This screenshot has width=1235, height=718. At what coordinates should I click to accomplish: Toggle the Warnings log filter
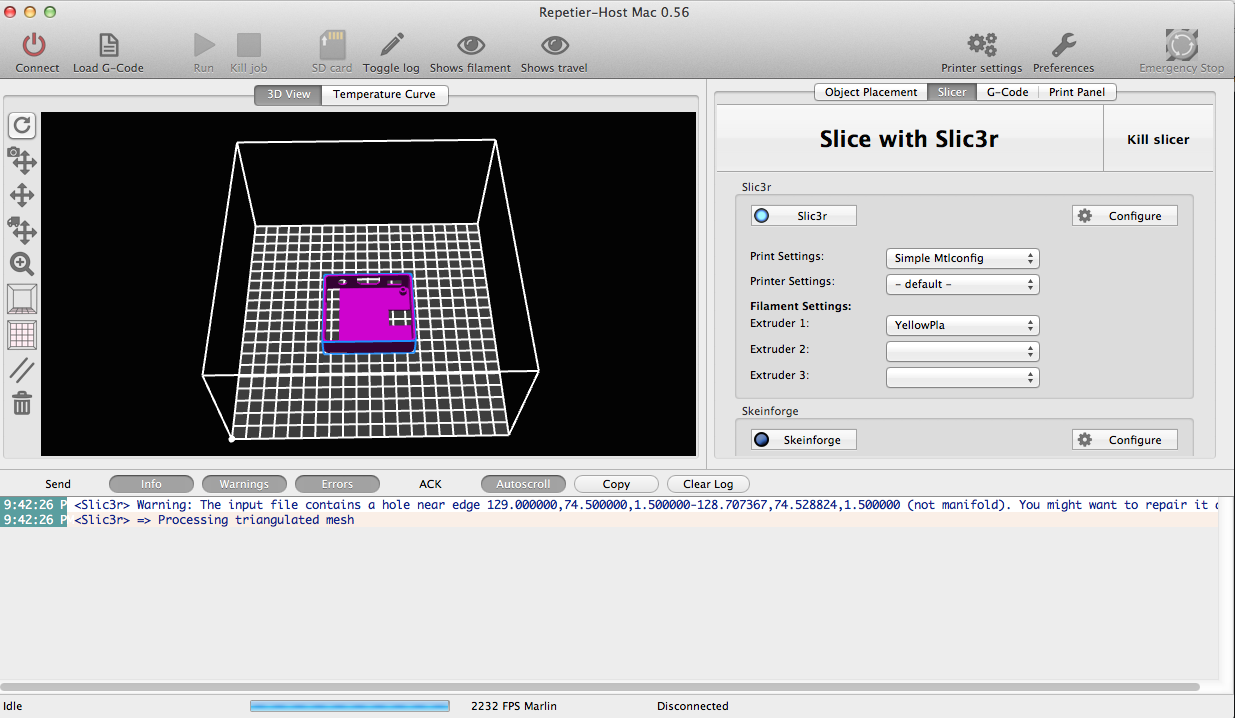click(x=244, y=484)
